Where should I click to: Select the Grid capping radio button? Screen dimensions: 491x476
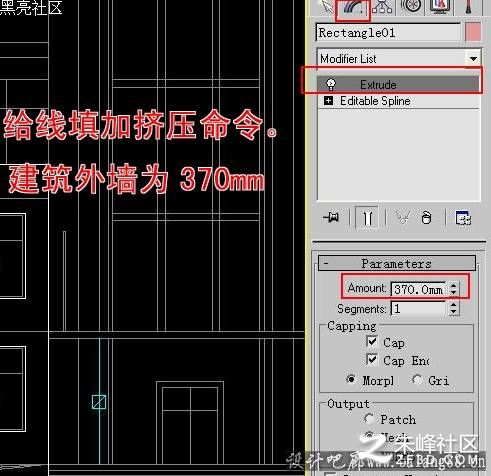417,379
